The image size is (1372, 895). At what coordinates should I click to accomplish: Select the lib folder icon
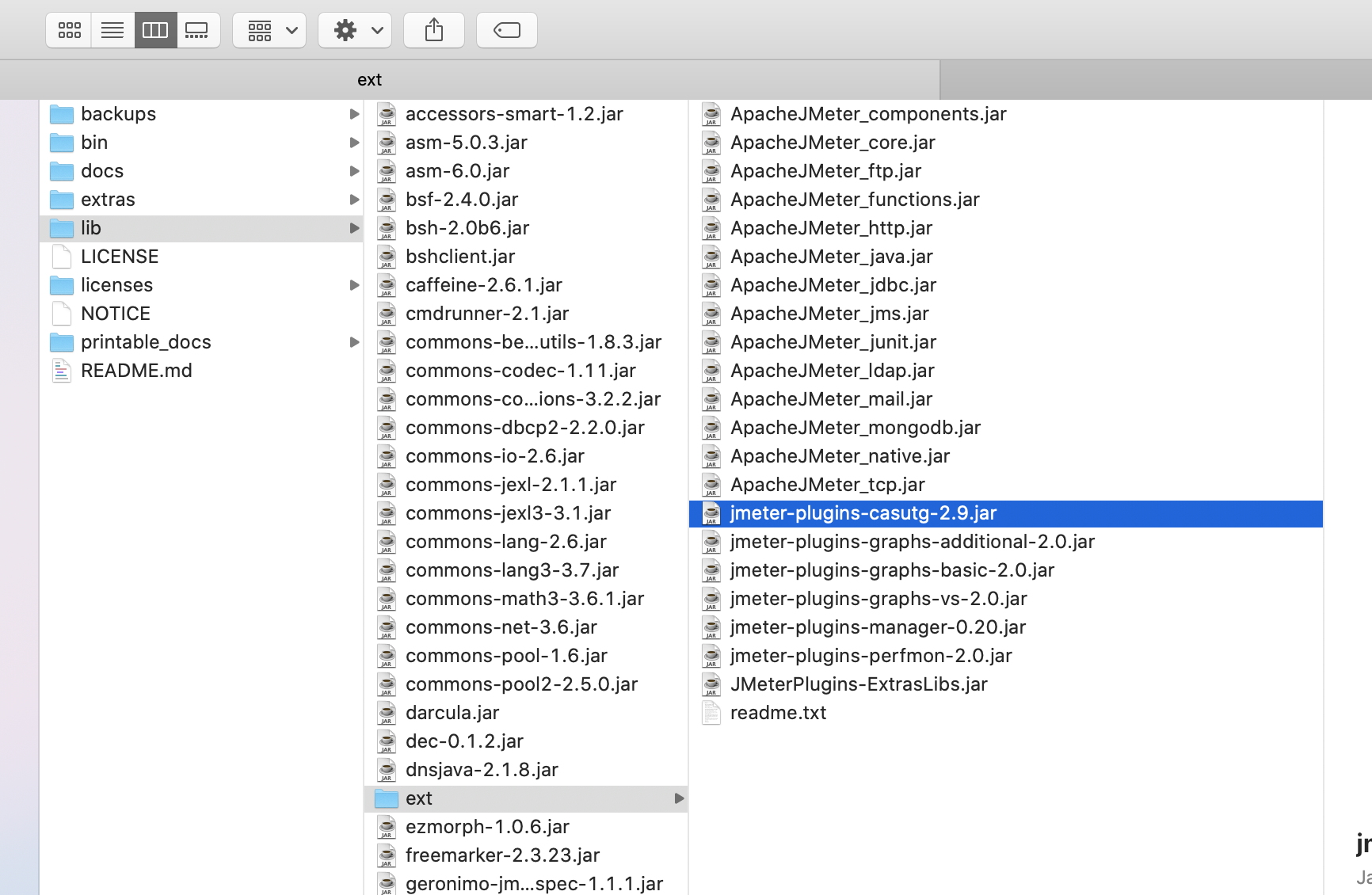click(62, 228)
